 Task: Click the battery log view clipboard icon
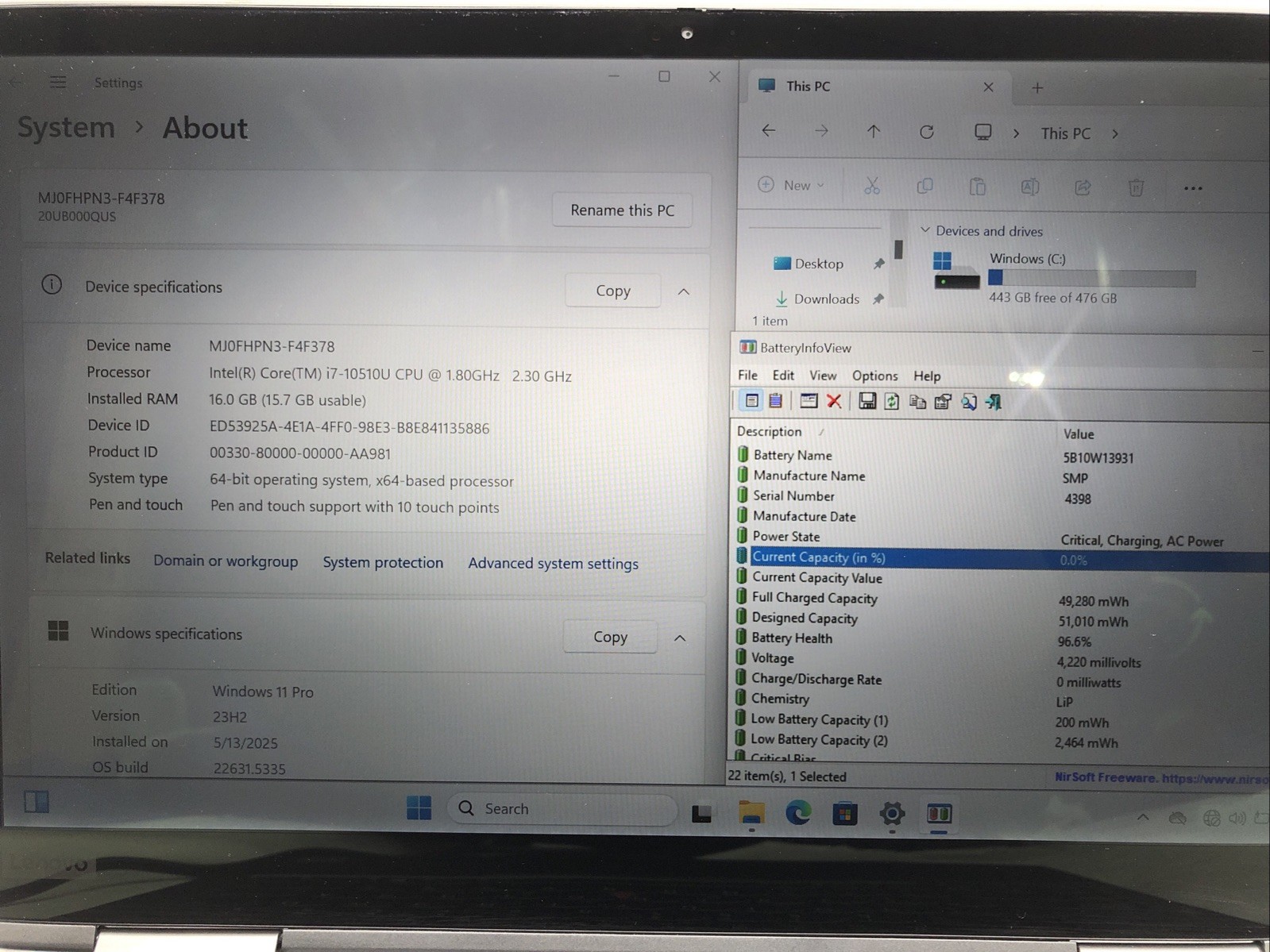776,401
